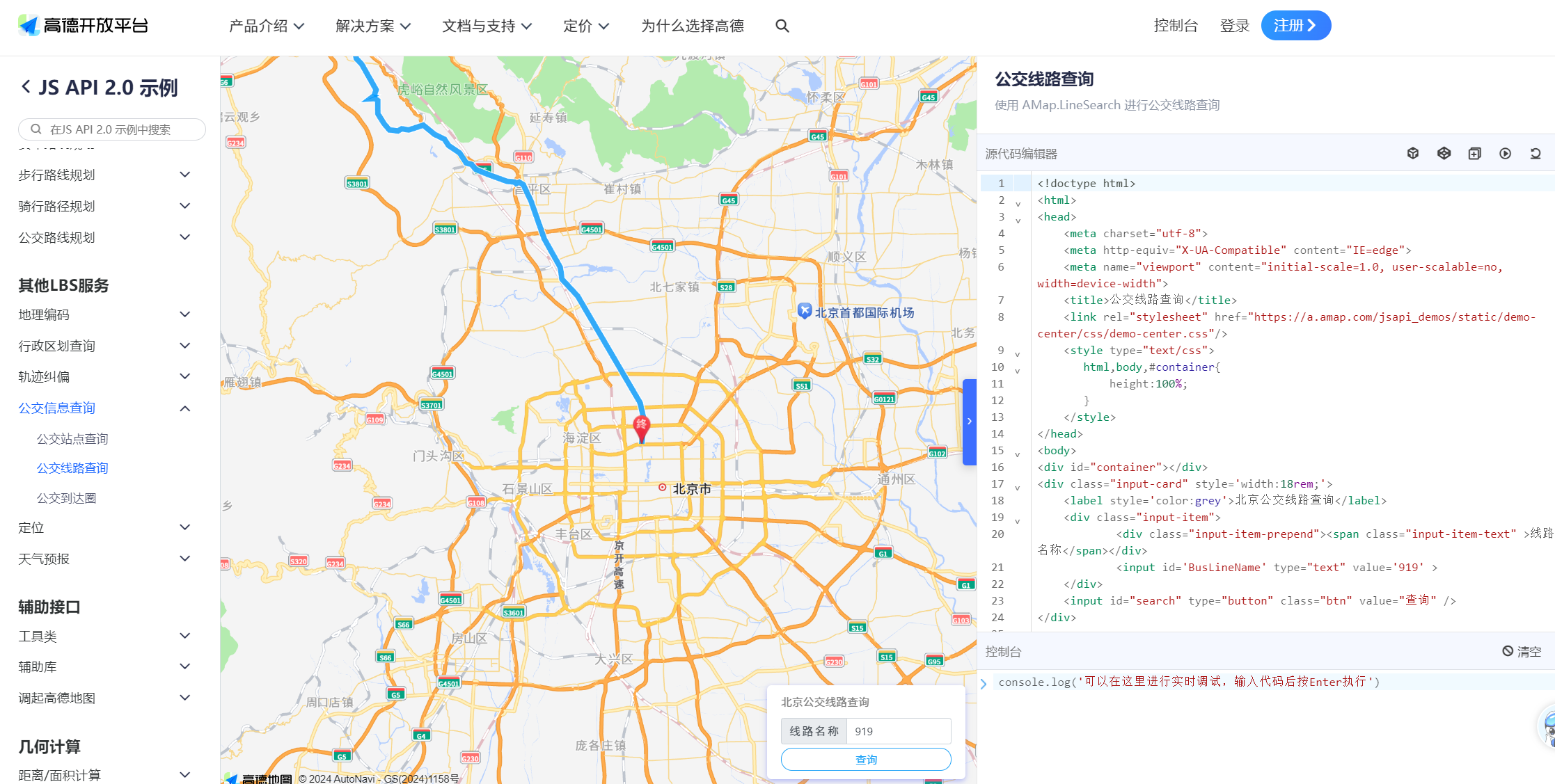Click the 查询 button on map card
Viewport: 1555px width, 784px height.
866,760
